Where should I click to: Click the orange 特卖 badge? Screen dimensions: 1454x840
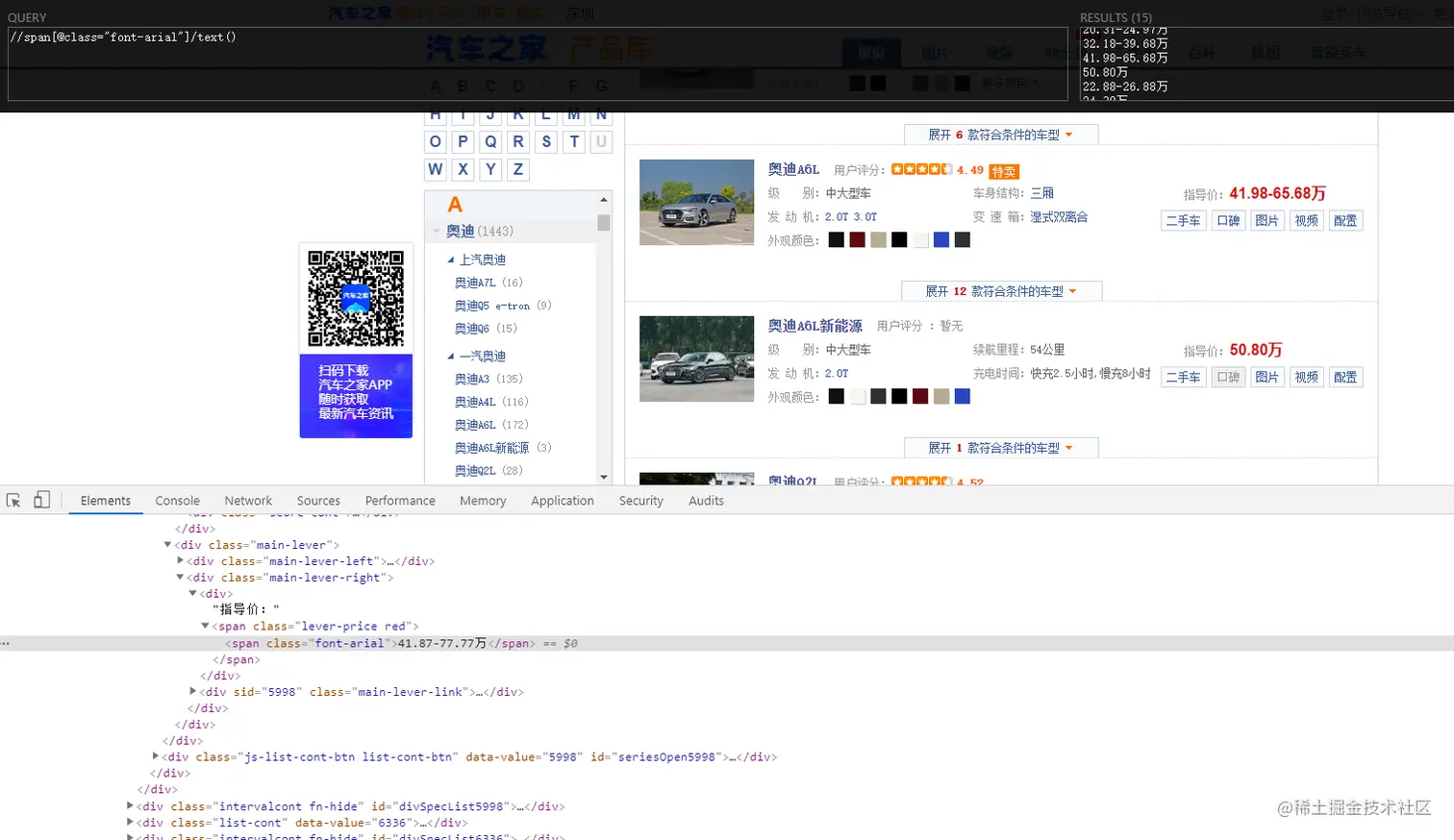1004,171
